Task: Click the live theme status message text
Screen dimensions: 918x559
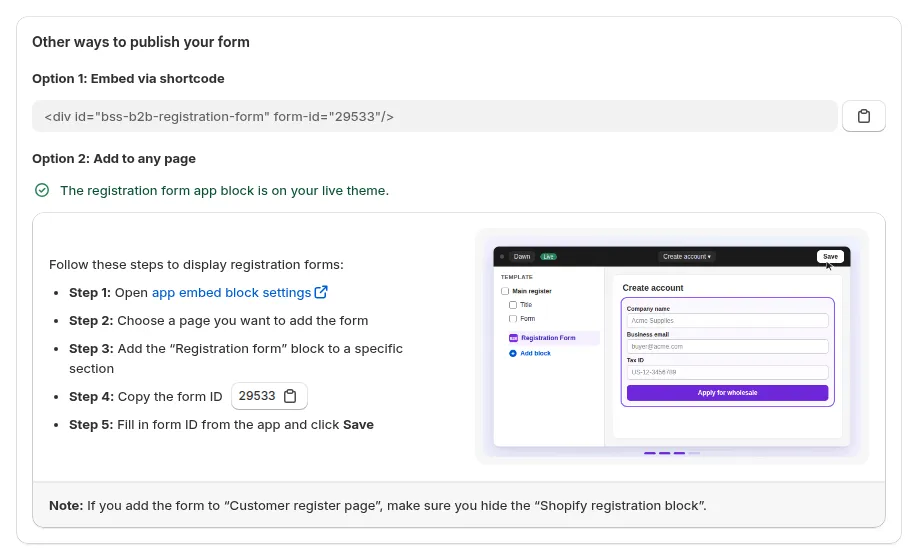Action: click(224, 191)
